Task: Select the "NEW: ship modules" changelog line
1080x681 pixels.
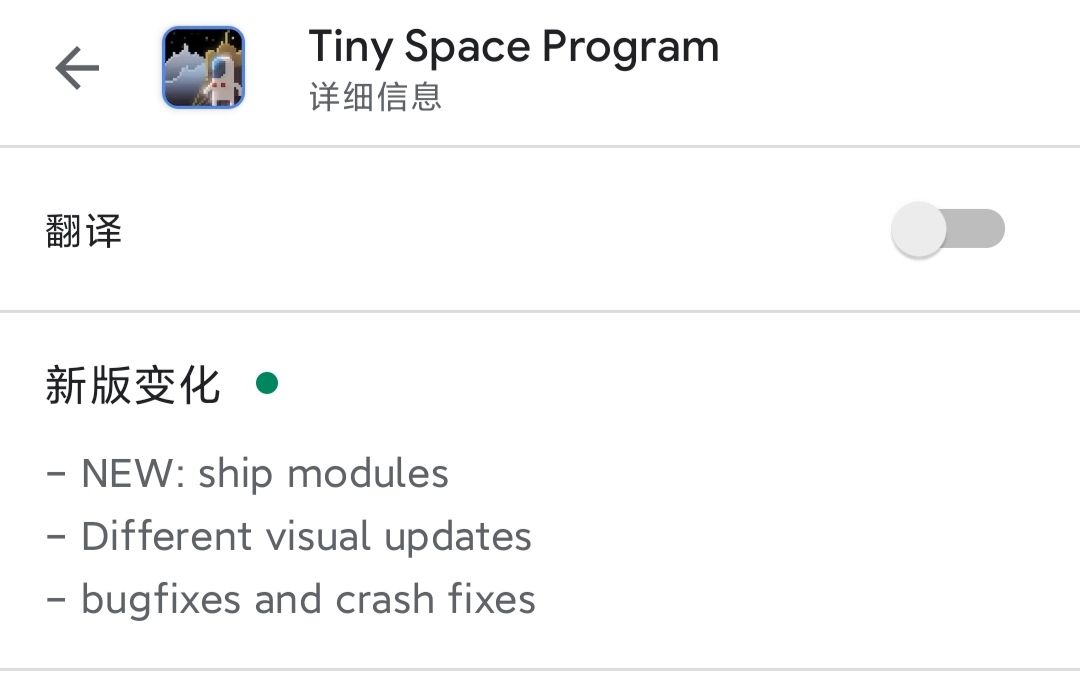Action: (x=264, y=473)
